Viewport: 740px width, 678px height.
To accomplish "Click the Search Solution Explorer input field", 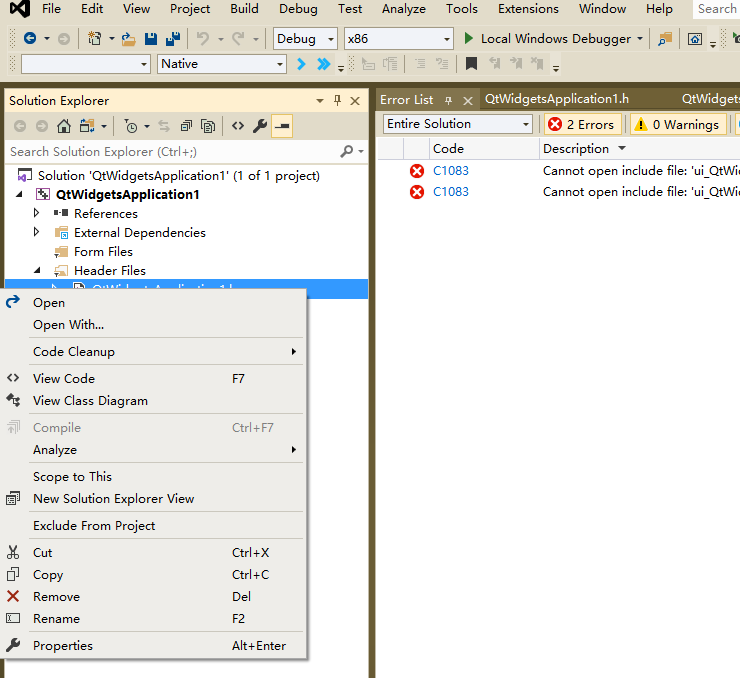I will pyautogui.click(x=172, y=151).
